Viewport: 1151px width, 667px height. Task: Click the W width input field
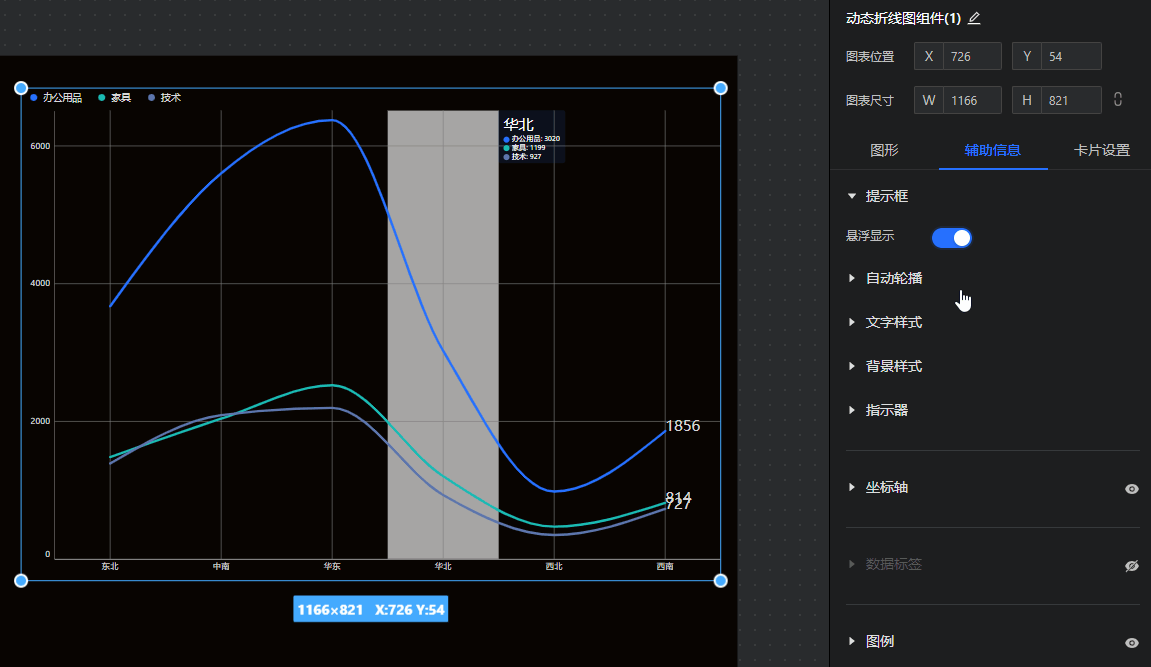click(x=971, y=100)
